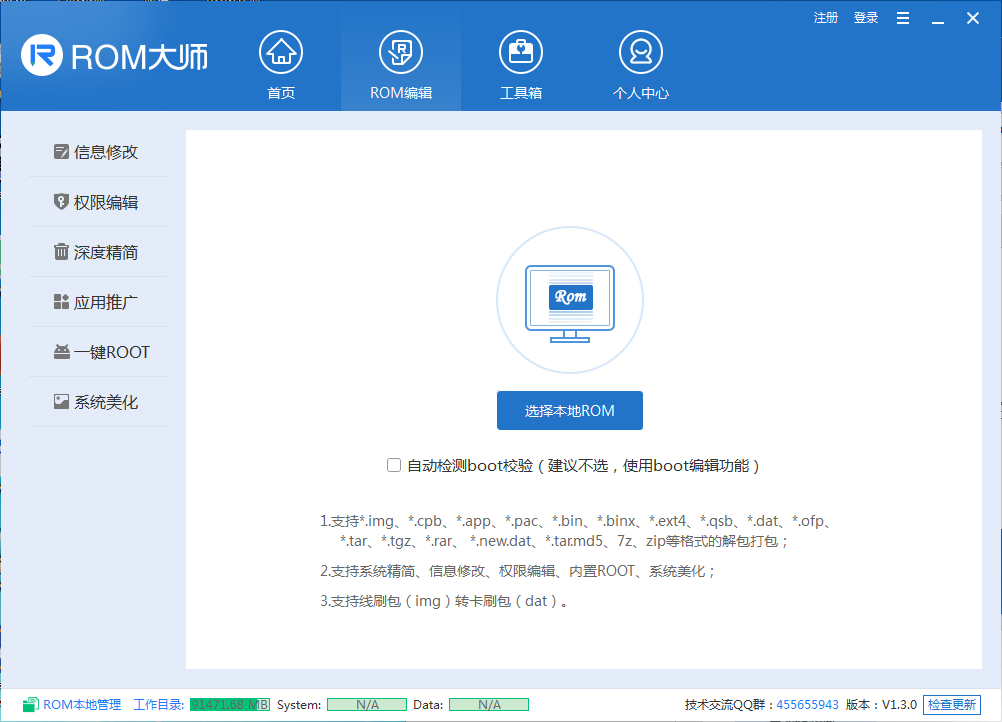Switch to 首页 tab label
This screenshot has width=1002, height=722.
point(281,93)
